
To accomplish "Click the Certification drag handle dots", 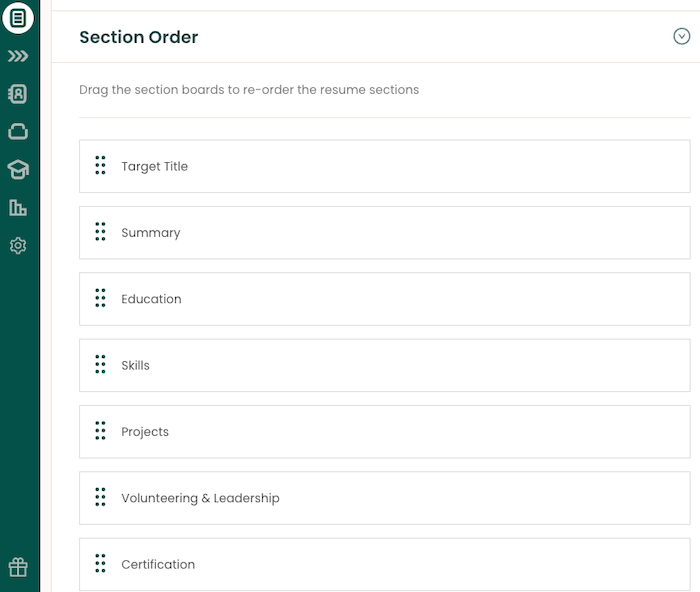I will [x=100, y=564].
